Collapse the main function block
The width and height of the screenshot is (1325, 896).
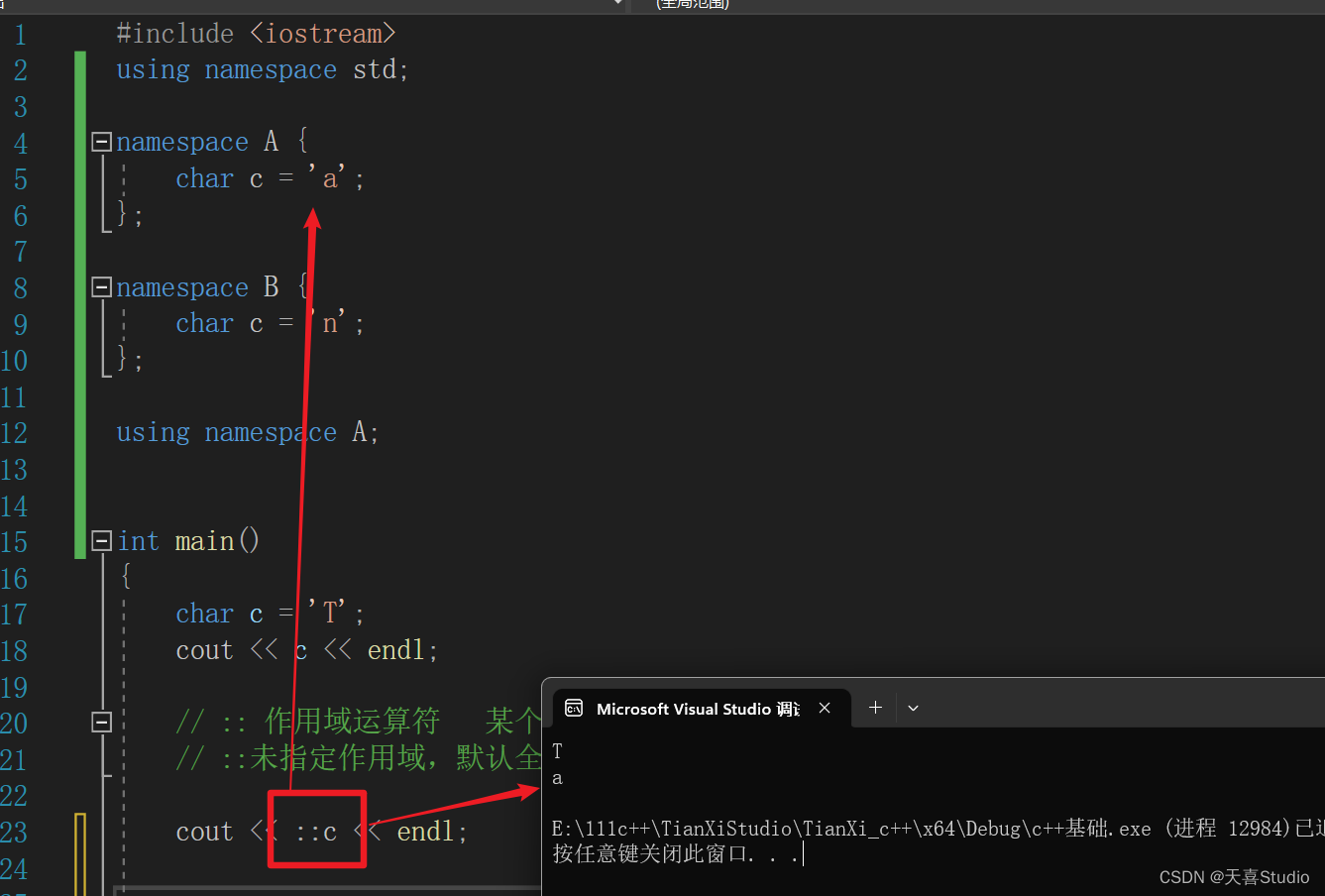(101, 541)
